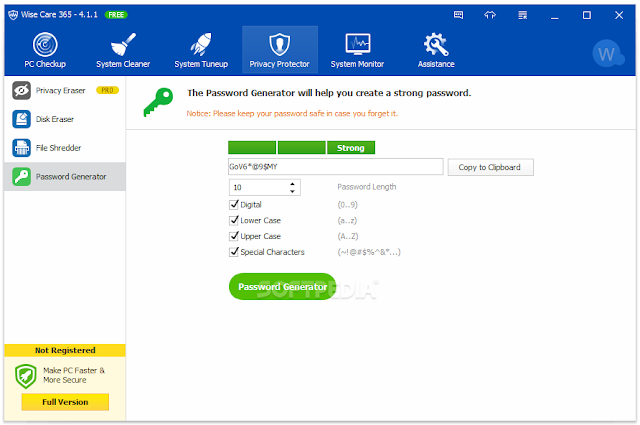The image size is (640, 425).
Task: Open PC Checkup radar icon
Action: (x=45, y=44)
